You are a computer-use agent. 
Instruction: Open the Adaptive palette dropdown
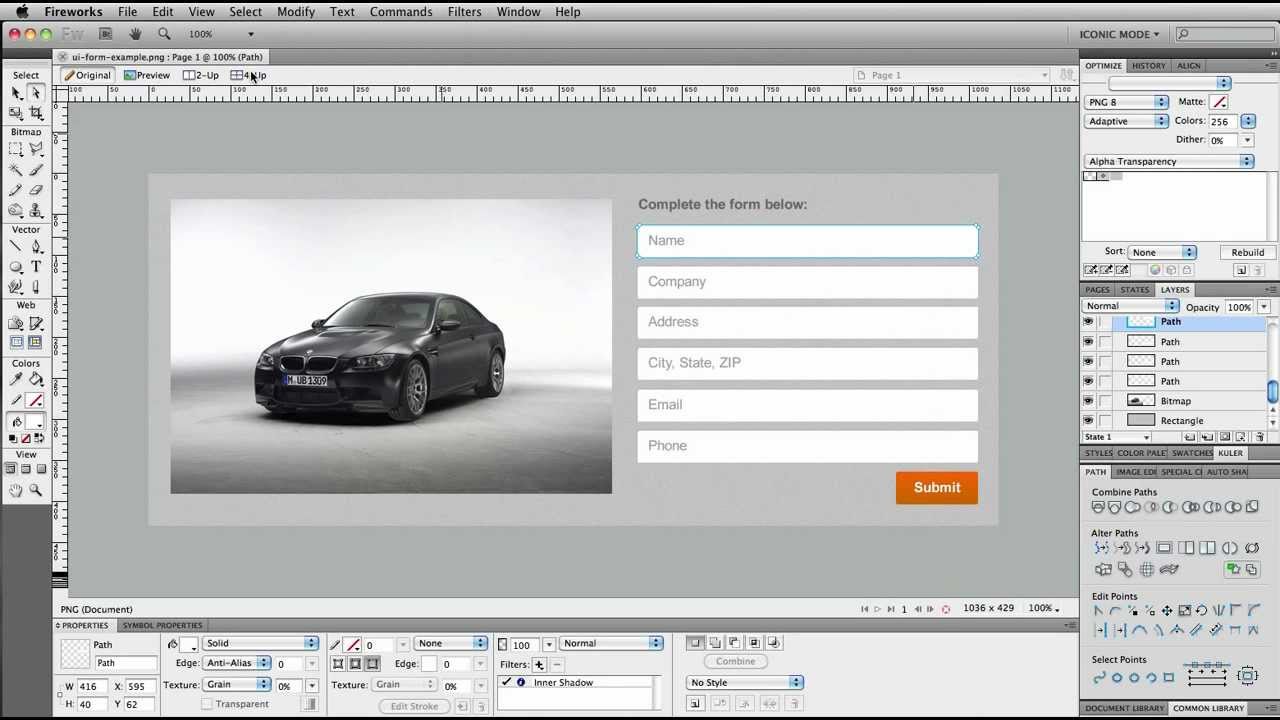coord(1126,121)
